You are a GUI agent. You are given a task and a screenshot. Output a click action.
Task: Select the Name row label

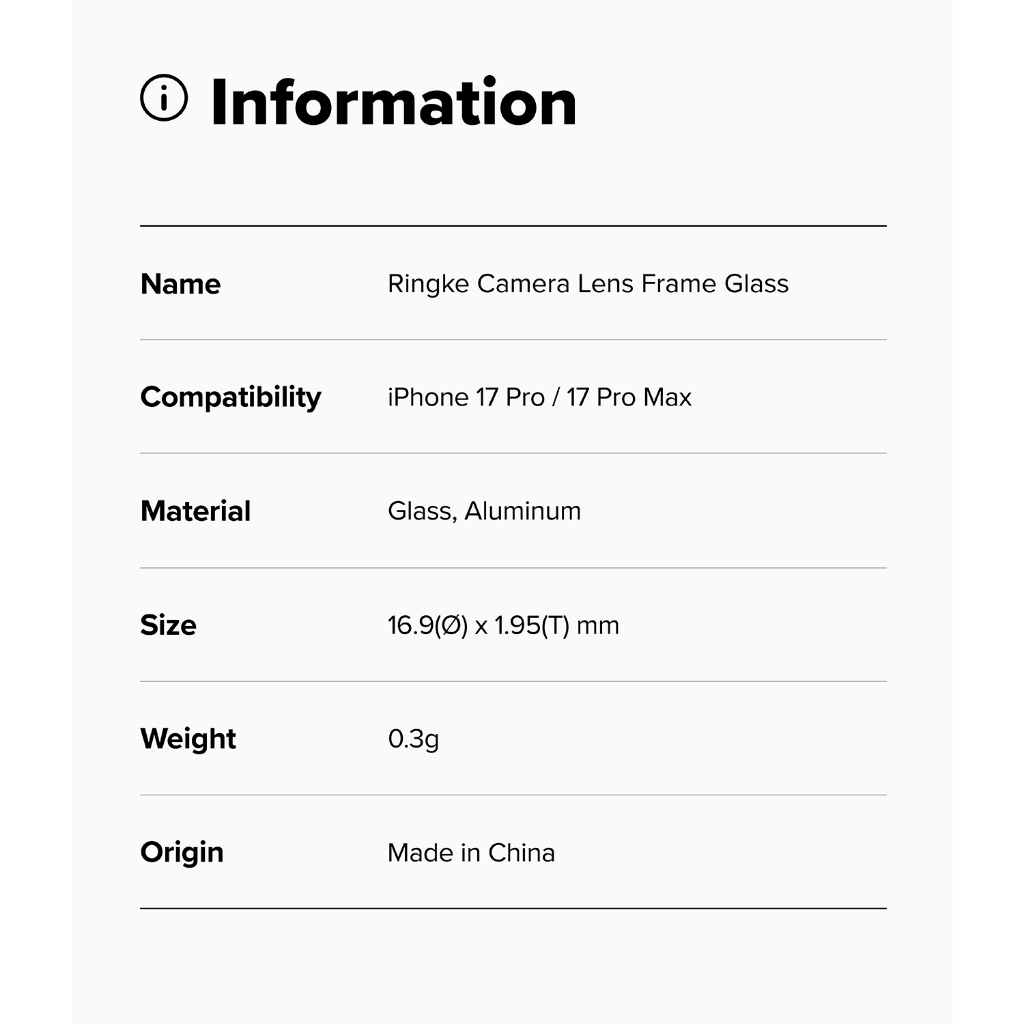(180, 284)
